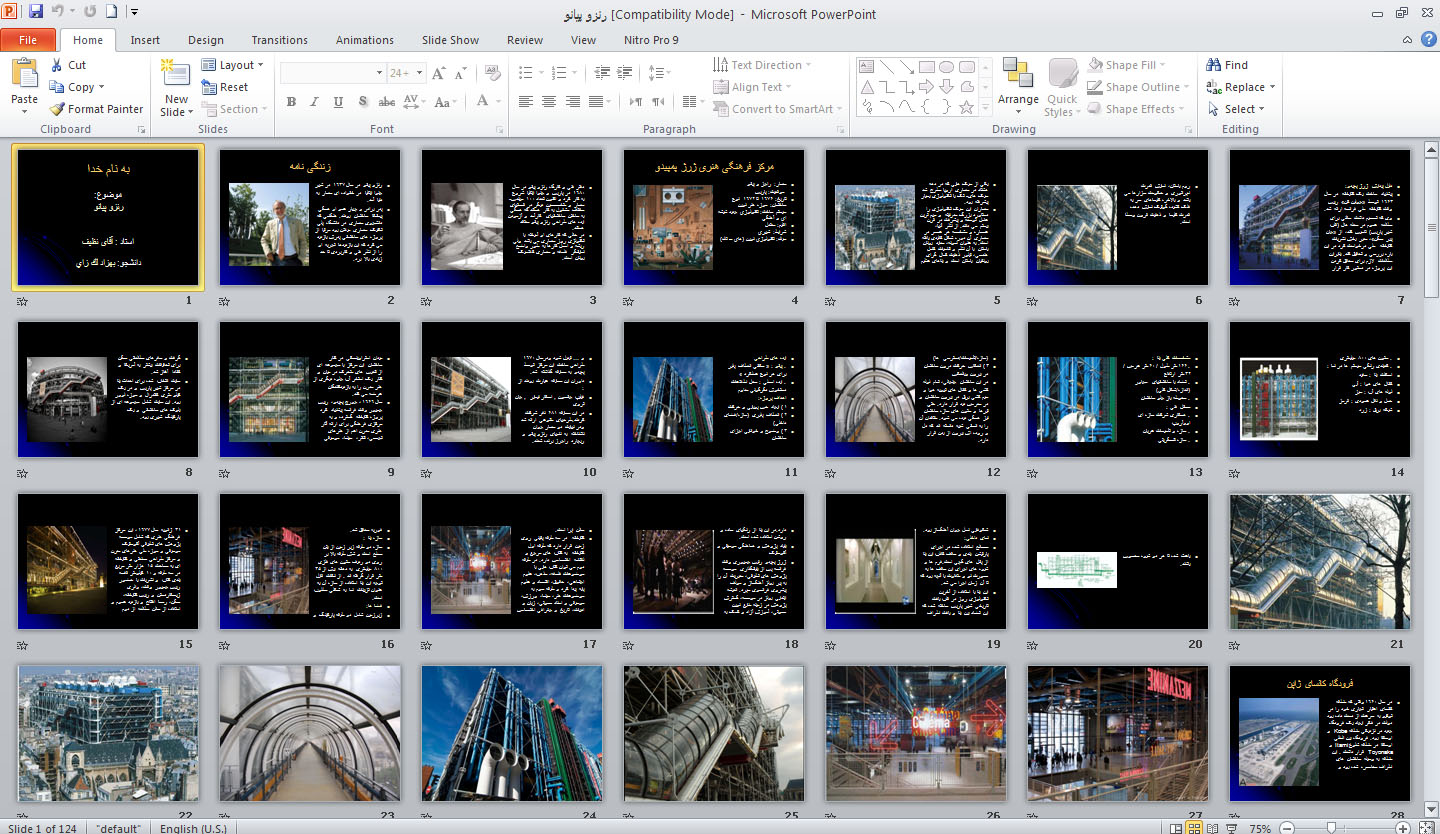
Task: Click the Arrange shapes icon
Action: point(1018,74)
